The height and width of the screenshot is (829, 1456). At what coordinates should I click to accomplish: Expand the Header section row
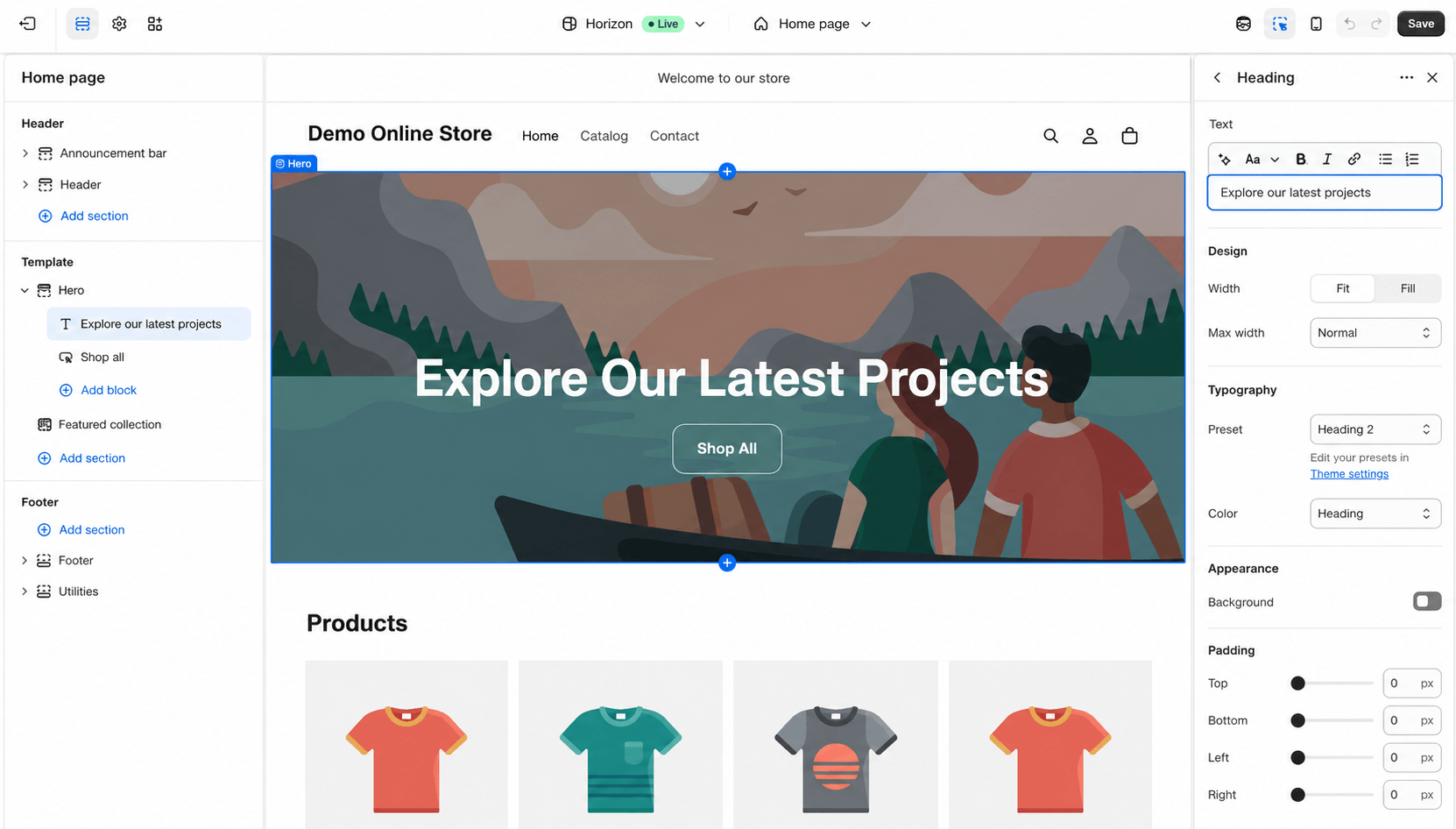pyautogui.click(x=25, y=185)
